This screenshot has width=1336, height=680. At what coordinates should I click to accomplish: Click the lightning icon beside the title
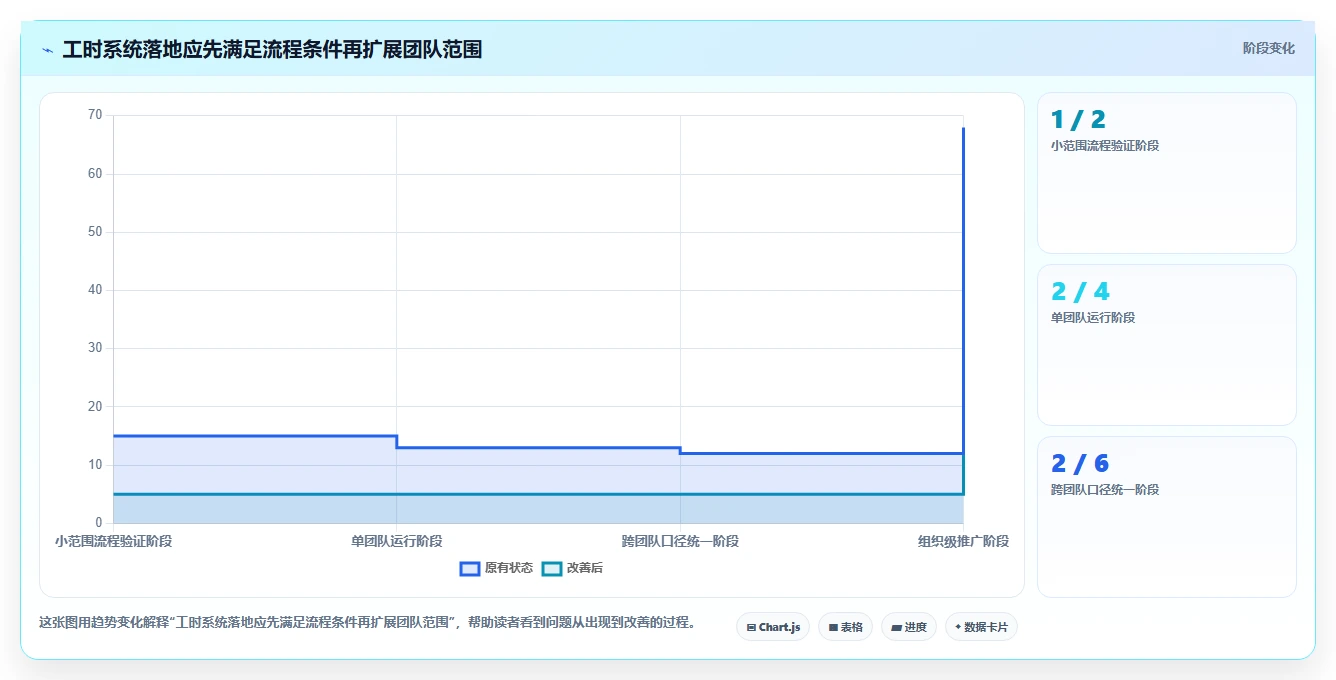[x=47, y=49]
